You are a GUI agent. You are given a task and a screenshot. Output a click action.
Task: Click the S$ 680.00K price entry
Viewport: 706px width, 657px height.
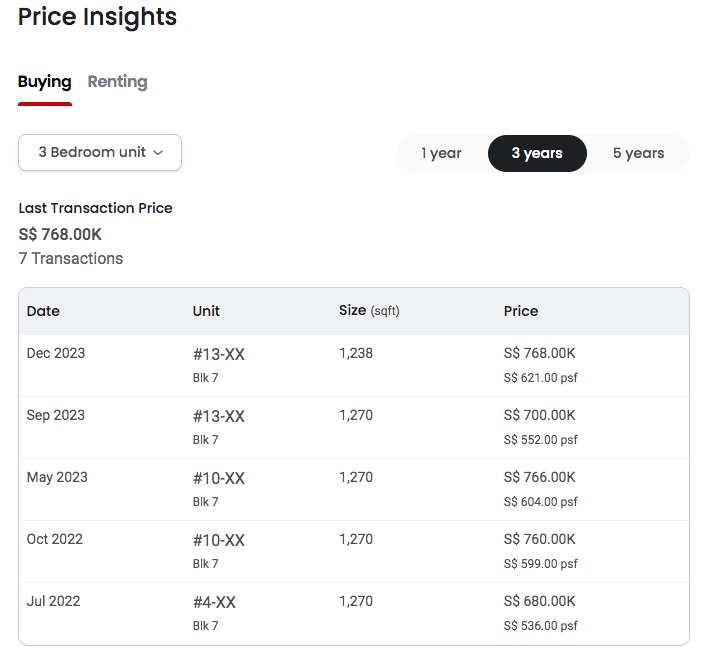(x=539, y=601)
